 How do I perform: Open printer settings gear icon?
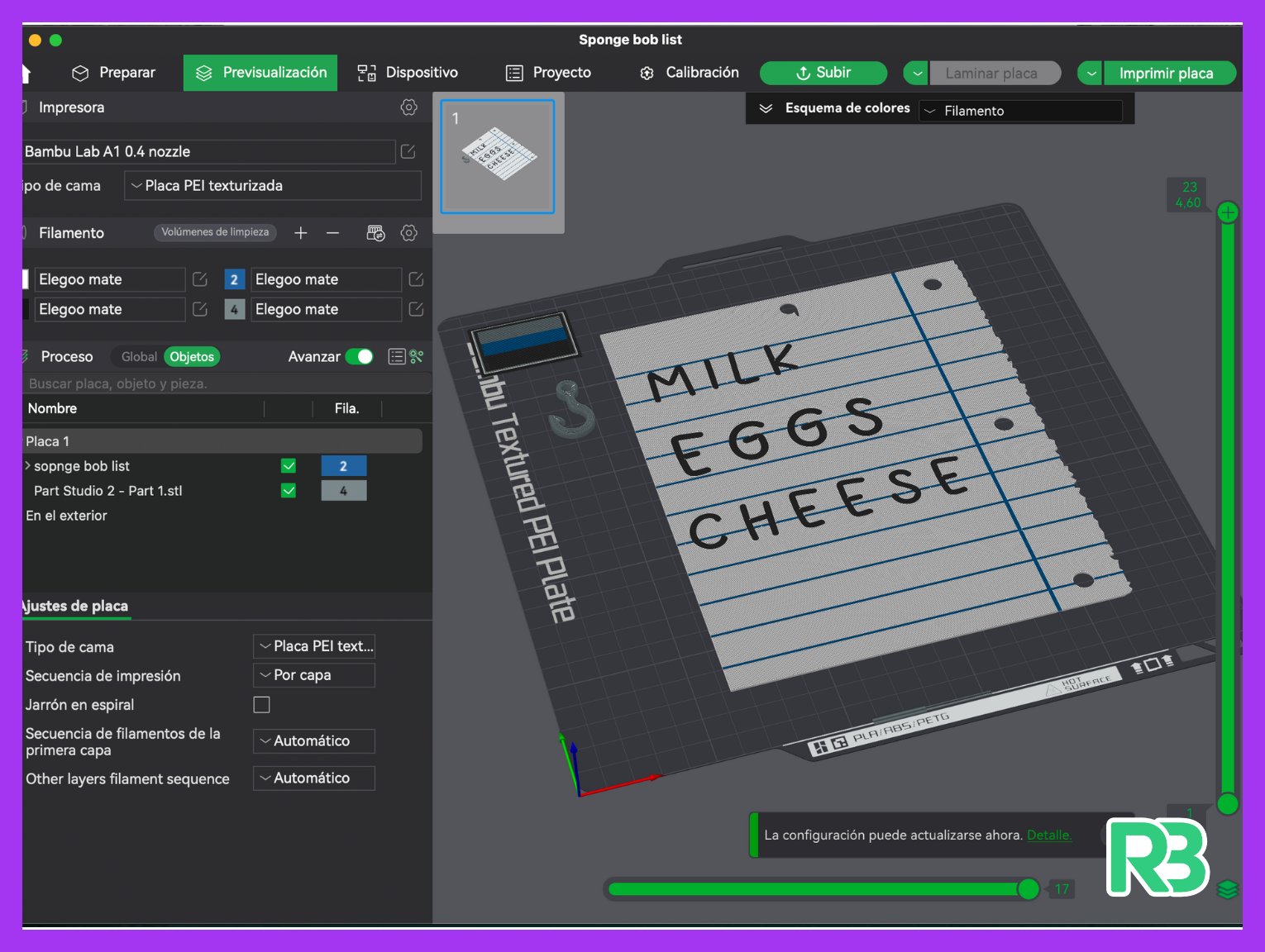coord(408,107)
